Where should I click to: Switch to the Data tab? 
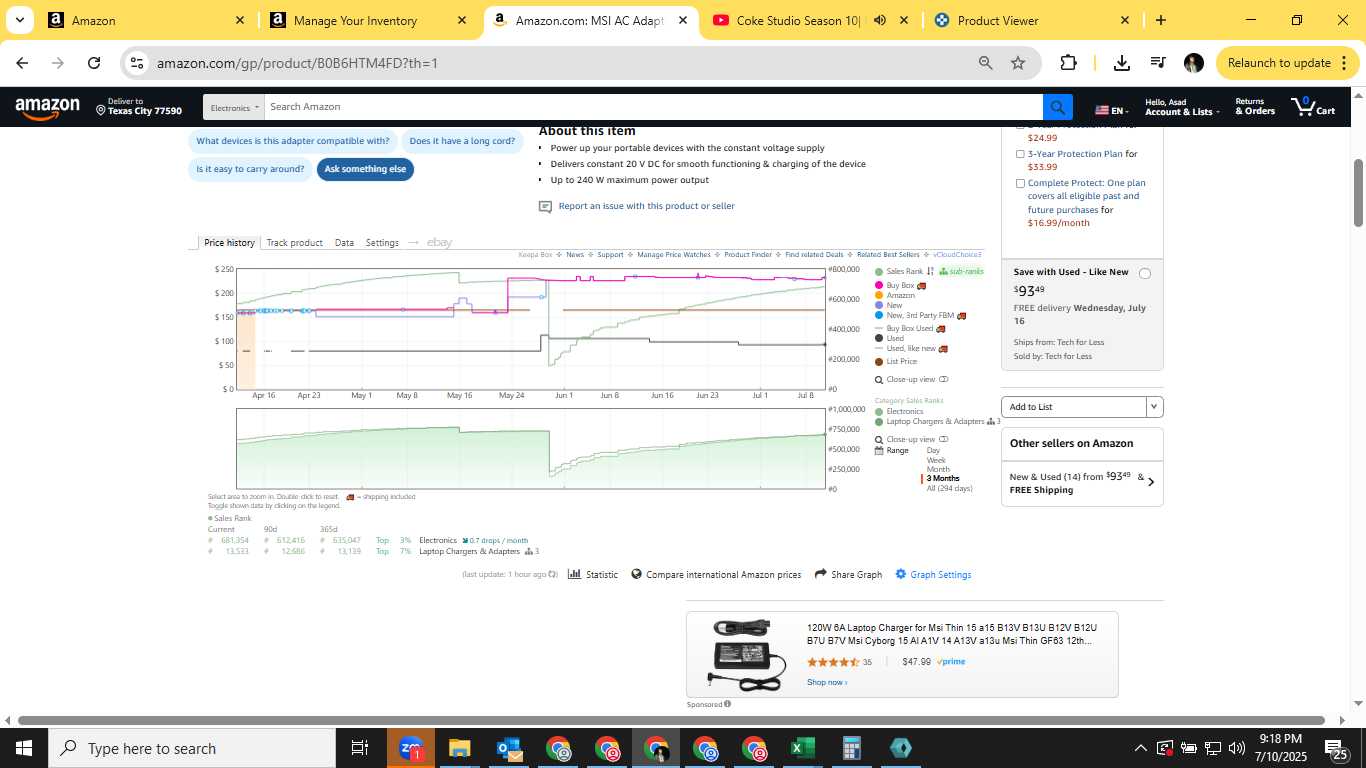click(344, 243)
